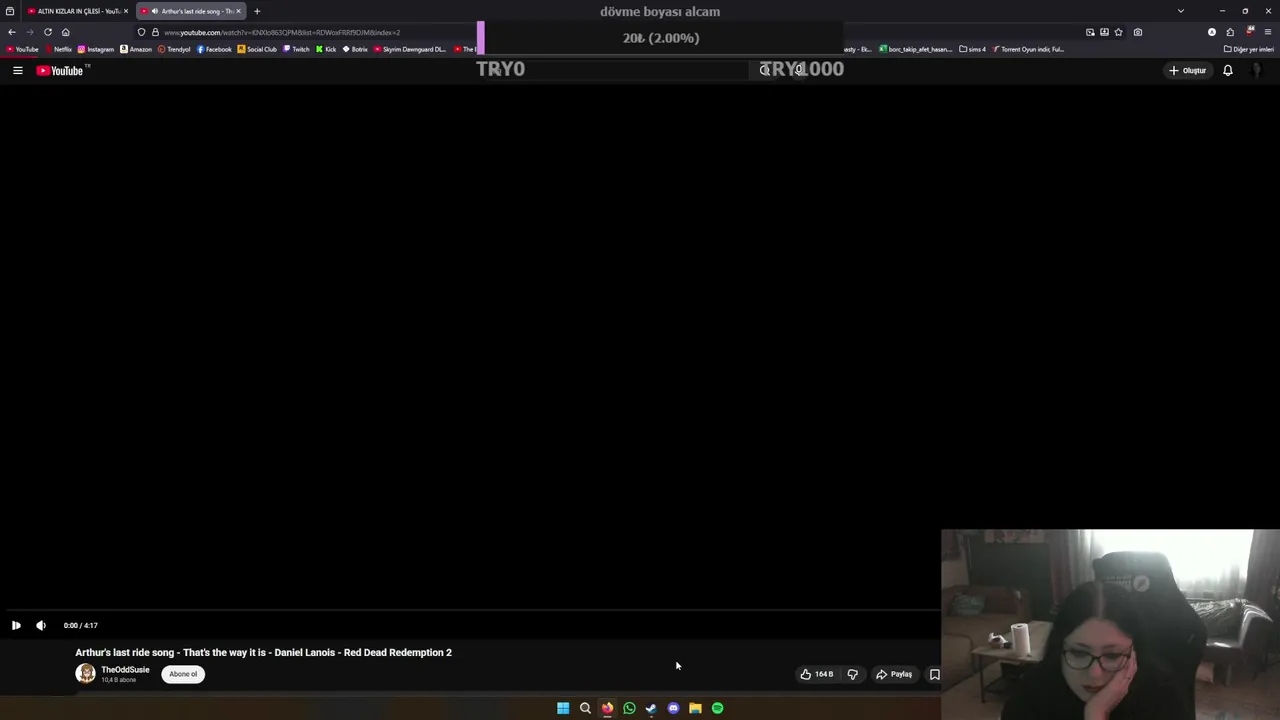Open Firefox View tab icon

(x=10, y=11)
